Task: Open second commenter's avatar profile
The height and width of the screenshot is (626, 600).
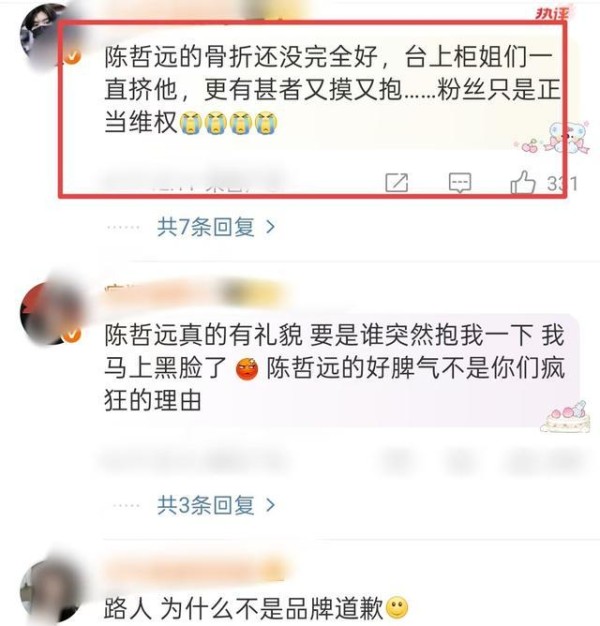Action: click(50, 313)
